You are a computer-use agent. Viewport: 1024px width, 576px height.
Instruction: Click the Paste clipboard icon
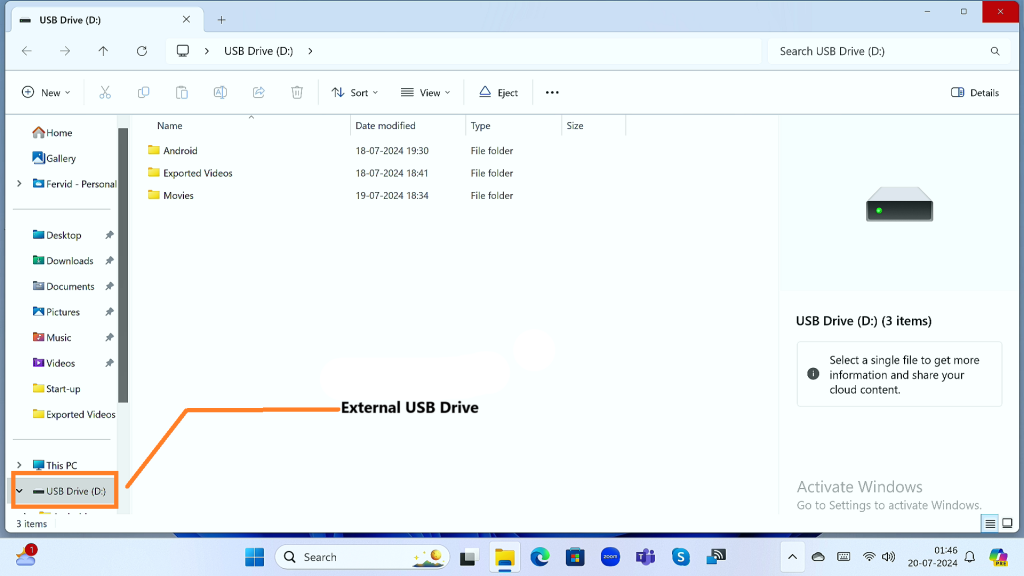pos(181,92)
